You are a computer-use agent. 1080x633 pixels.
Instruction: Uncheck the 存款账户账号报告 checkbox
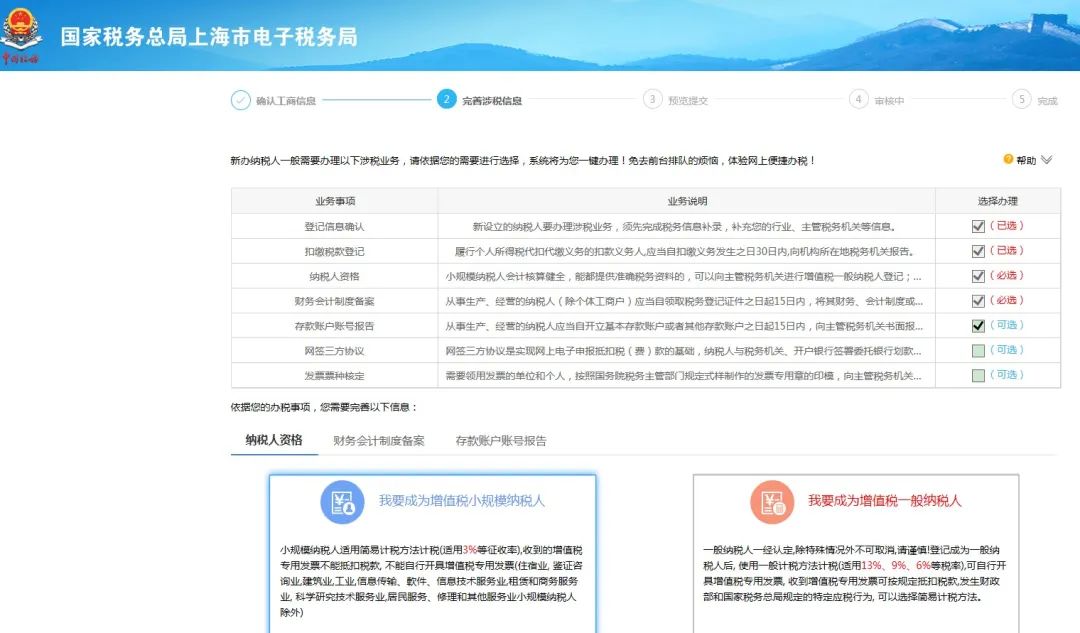[x=978, y=325]
